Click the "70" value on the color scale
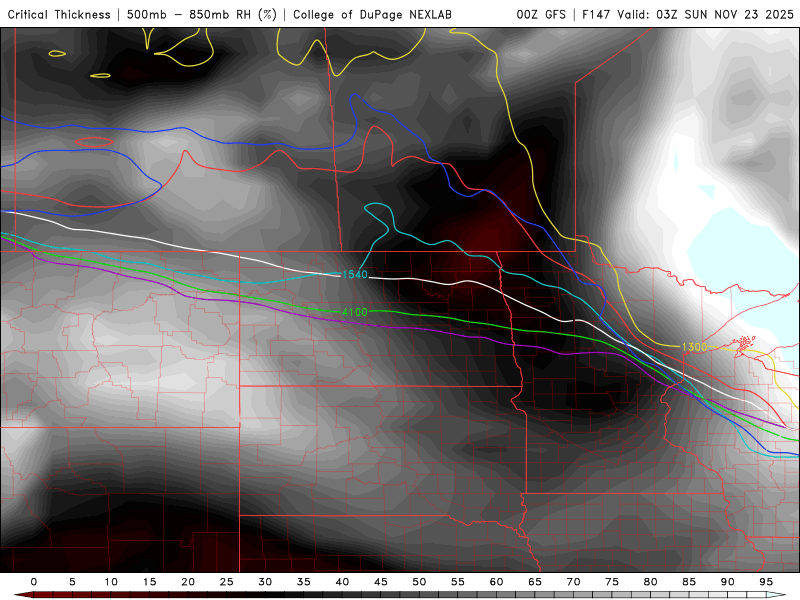This screenshot has height=600, width=800. point(573,582)
